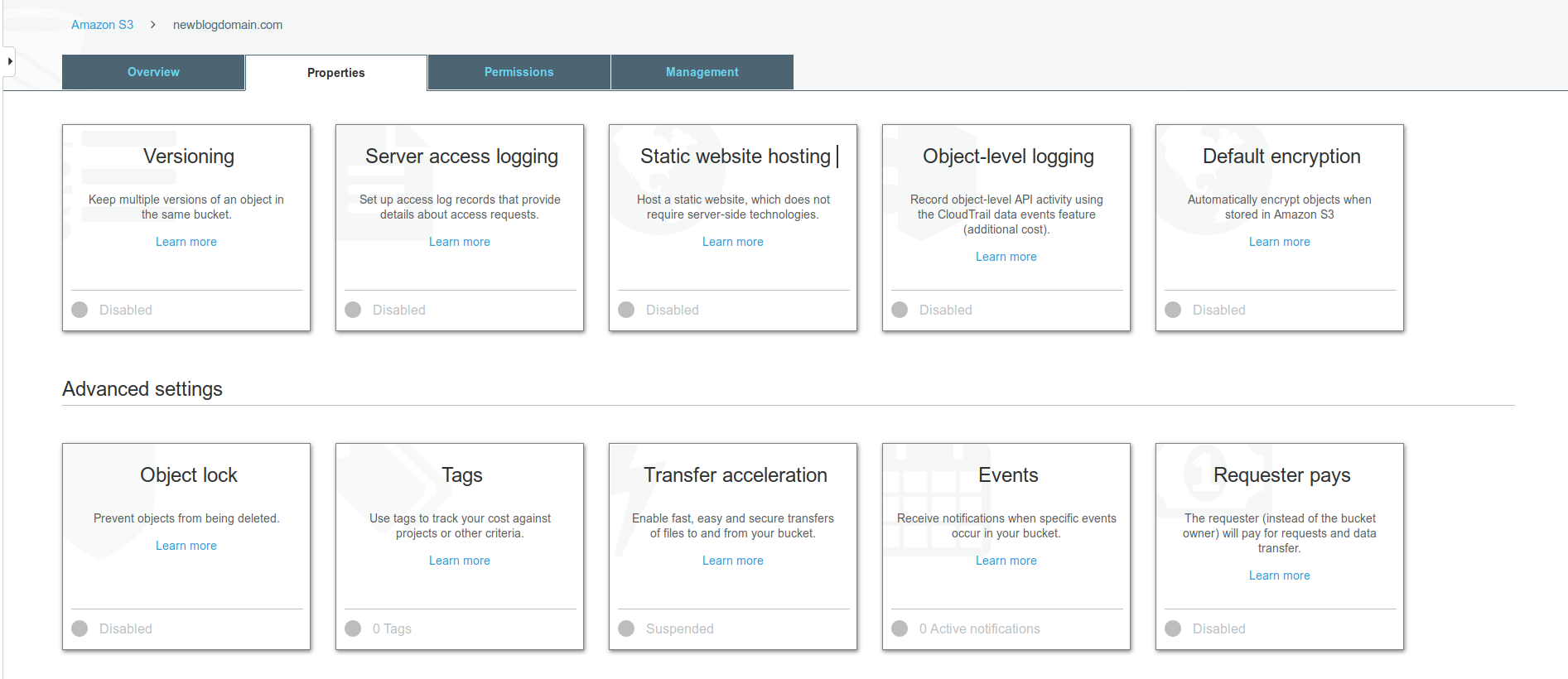
Task: Click the '0 Tags' status text
Action: tap(392, 628)
